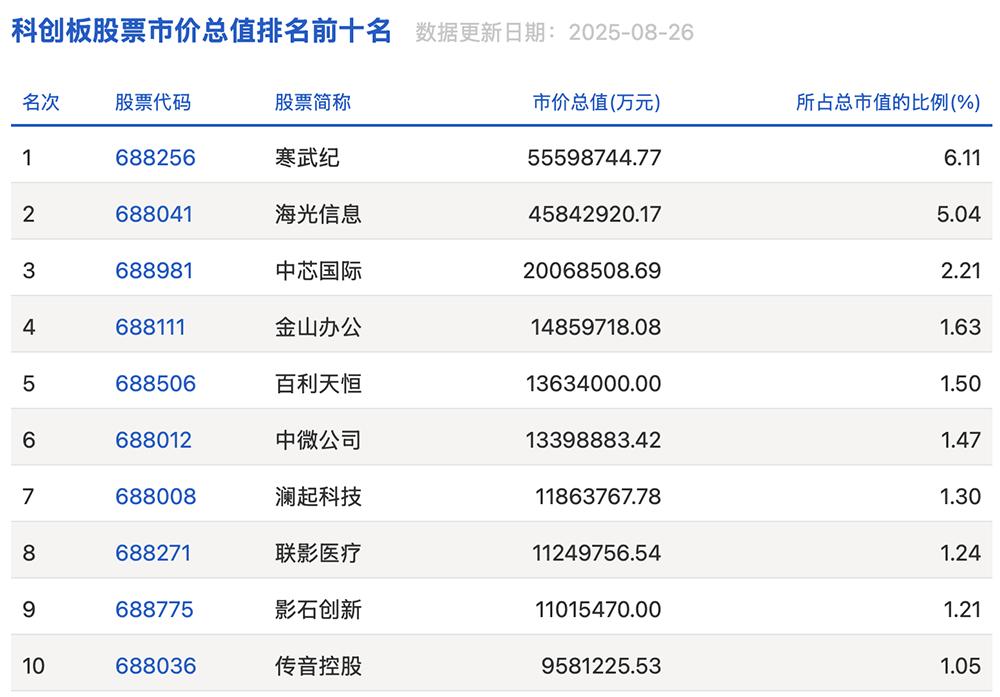Click the 所占总市值的比例(%) column header
This screenshot has width=1000, height=697.
tap(888, 102)
